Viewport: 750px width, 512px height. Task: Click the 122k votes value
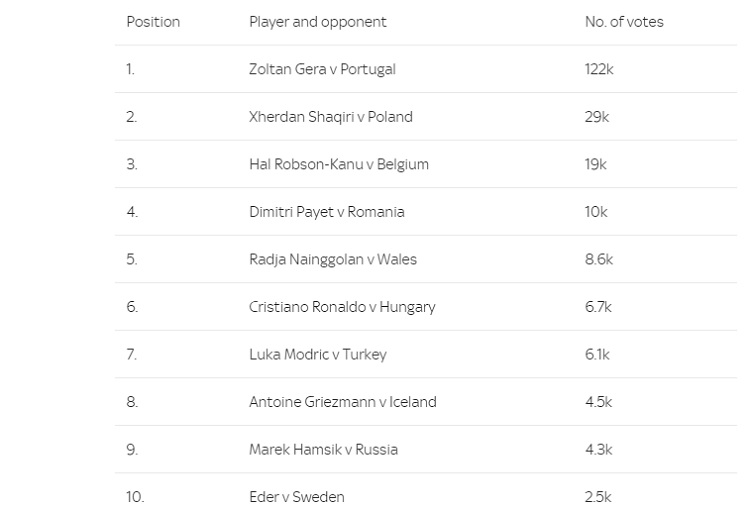[599, 69]
